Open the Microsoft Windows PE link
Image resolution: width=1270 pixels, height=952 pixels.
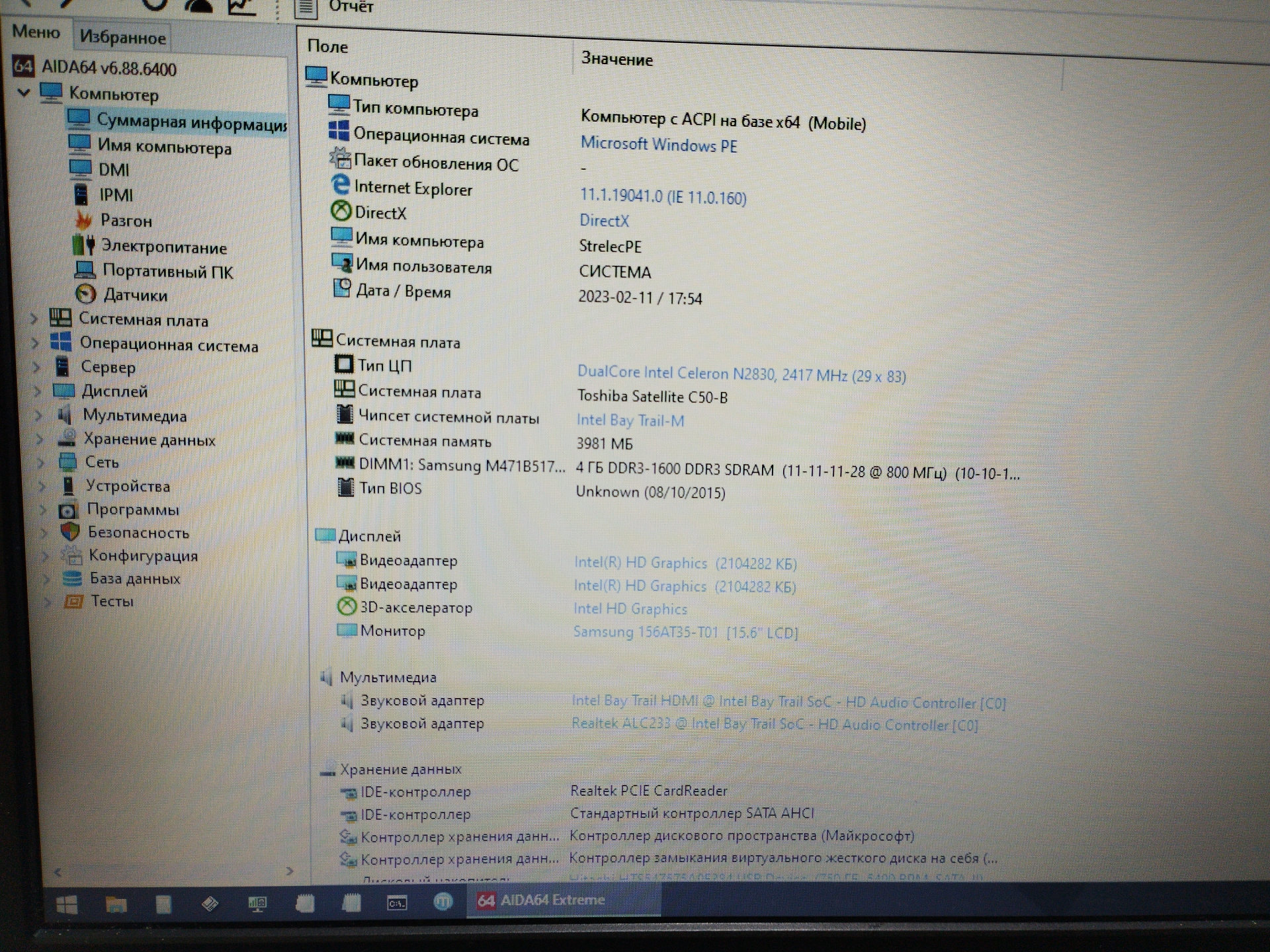click(x=658, y=144)
